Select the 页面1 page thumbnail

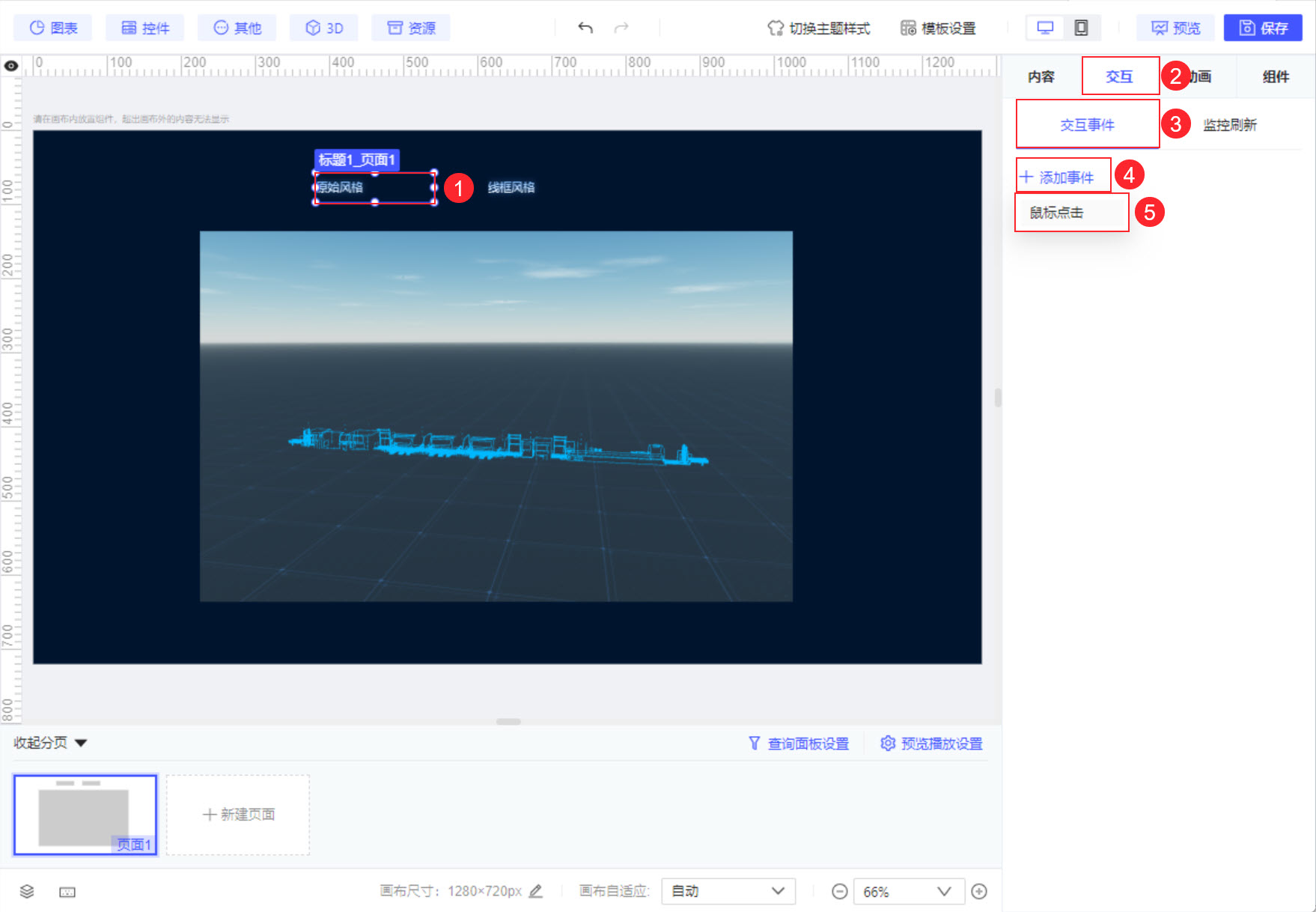pos(85,815)
